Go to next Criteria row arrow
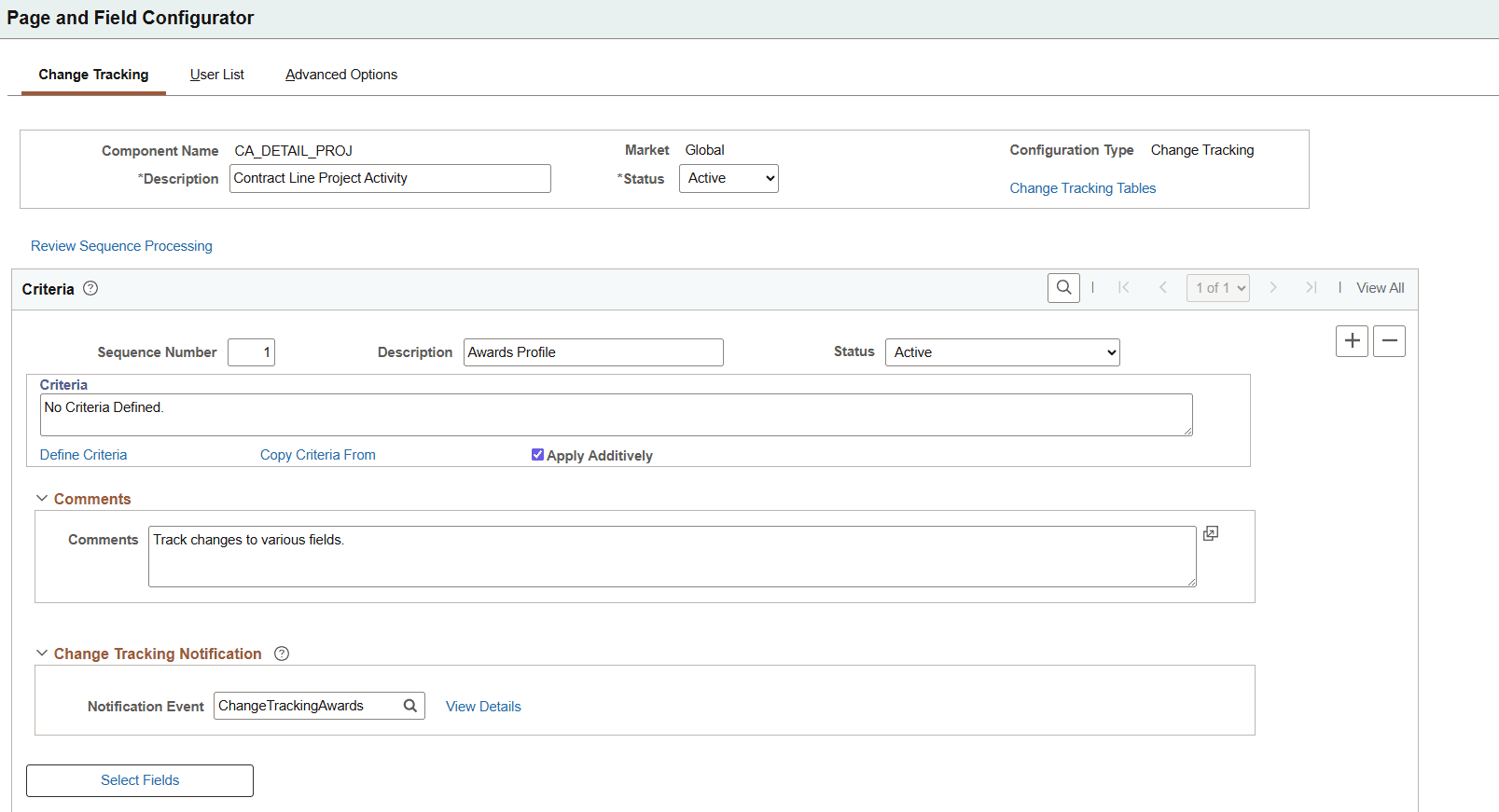This screenshot has height=812, width=1499. tap(1273, 288)
